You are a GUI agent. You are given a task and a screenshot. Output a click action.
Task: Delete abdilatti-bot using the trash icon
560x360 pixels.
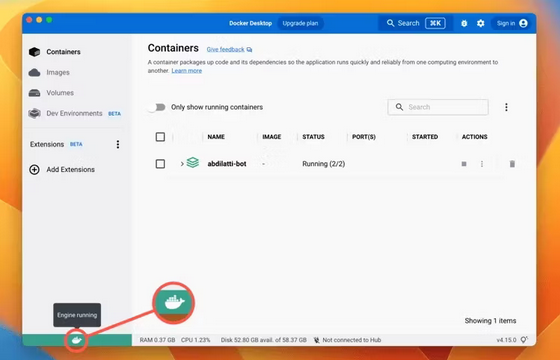(512, 164)
